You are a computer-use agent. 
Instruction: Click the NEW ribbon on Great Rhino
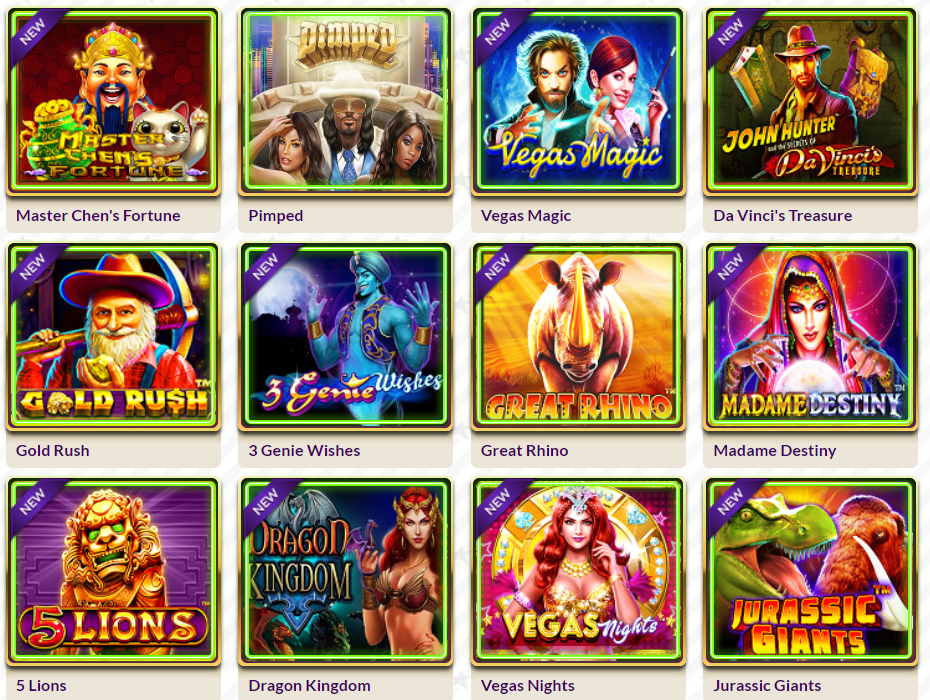[497, 267]
